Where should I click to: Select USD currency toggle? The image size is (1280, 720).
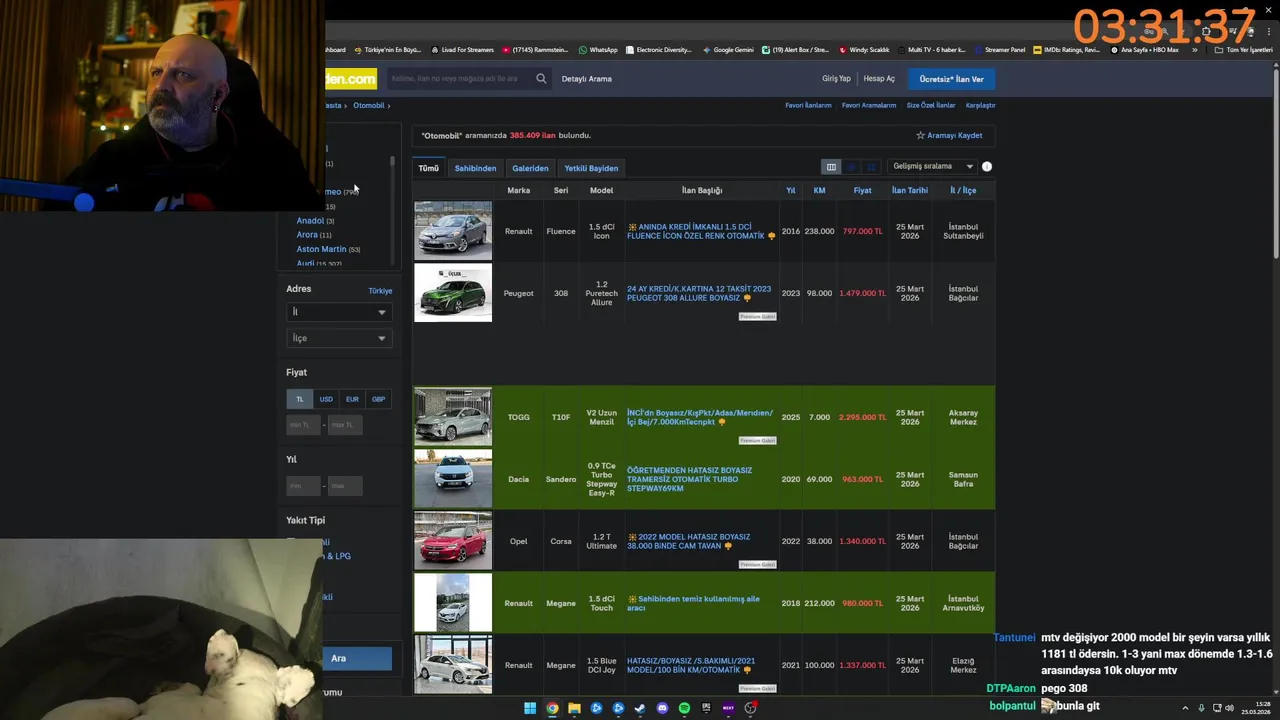326,399
